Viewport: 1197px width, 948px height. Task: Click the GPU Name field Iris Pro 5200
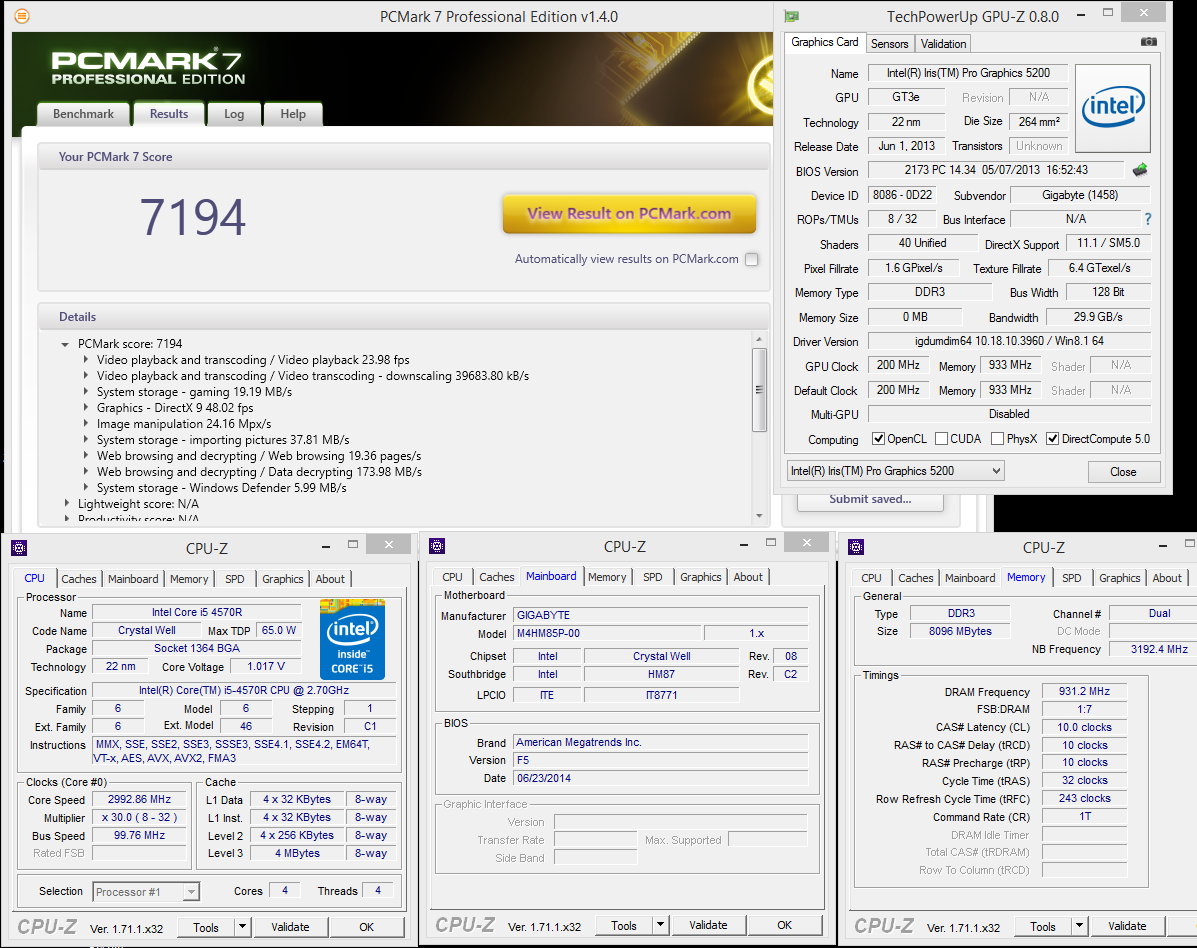(x=968, y=73)
